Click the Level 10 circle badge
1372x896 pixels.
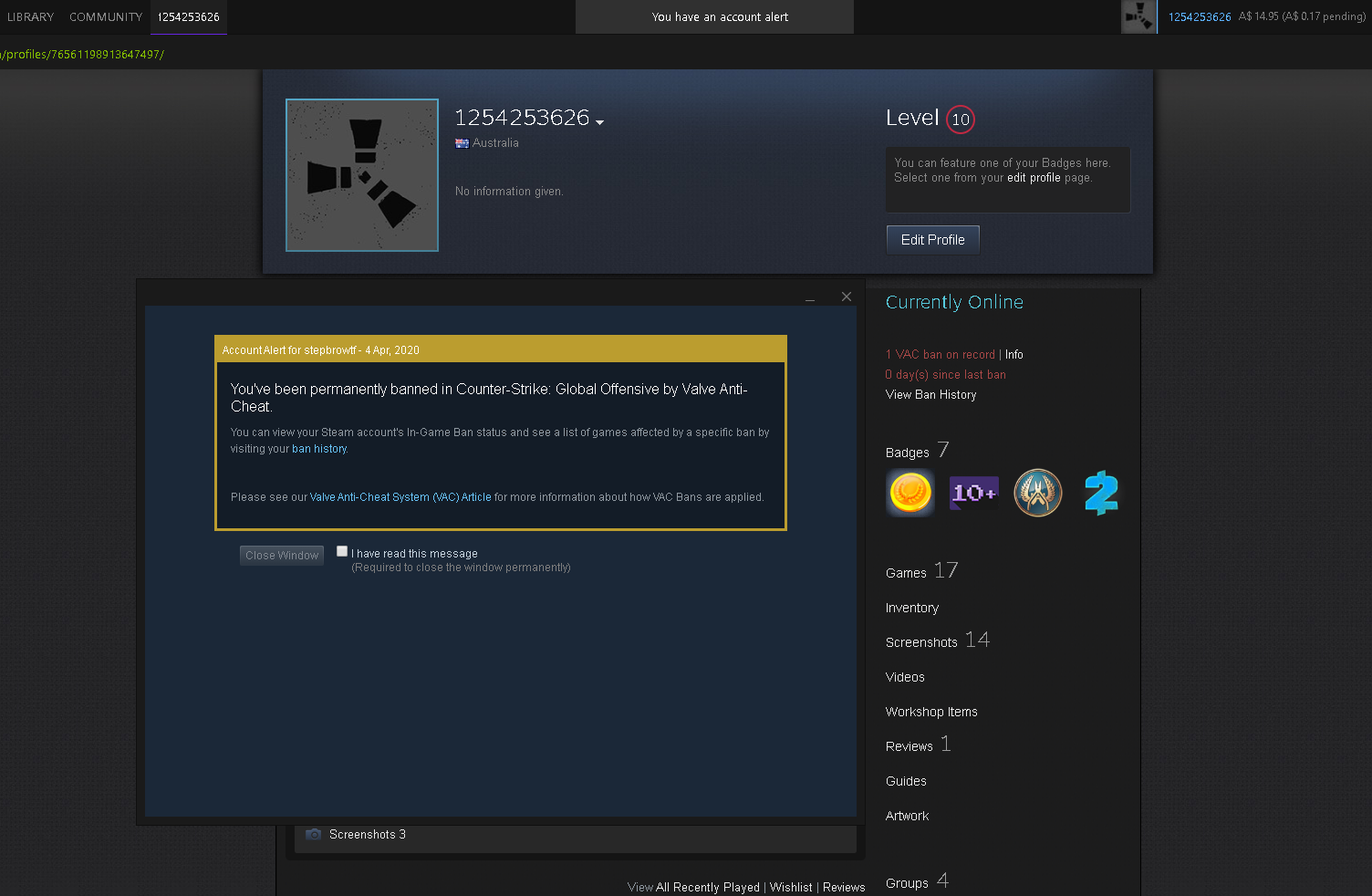click(x=961, y=120)
